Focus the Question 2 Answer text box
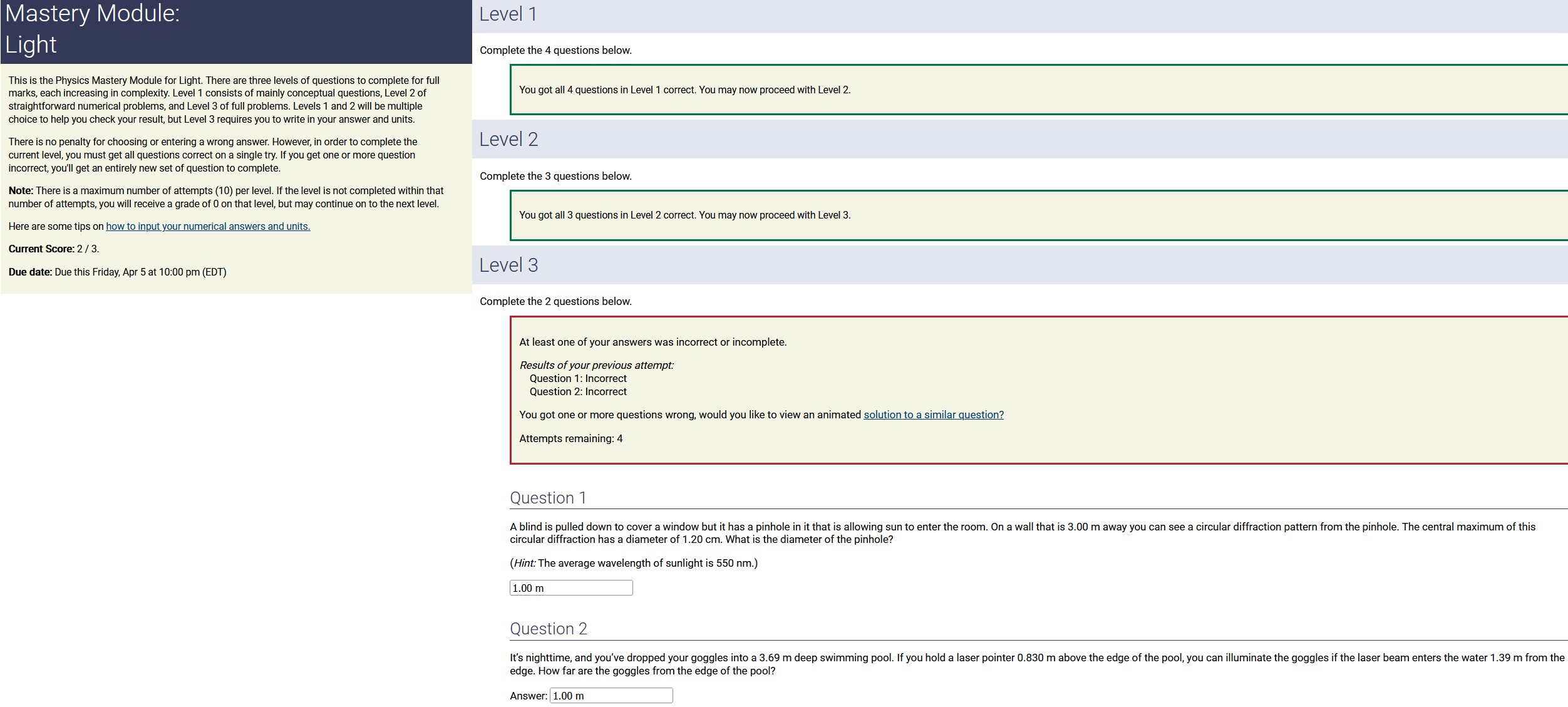Screen dimensions: 1568x707 (611, 696)
